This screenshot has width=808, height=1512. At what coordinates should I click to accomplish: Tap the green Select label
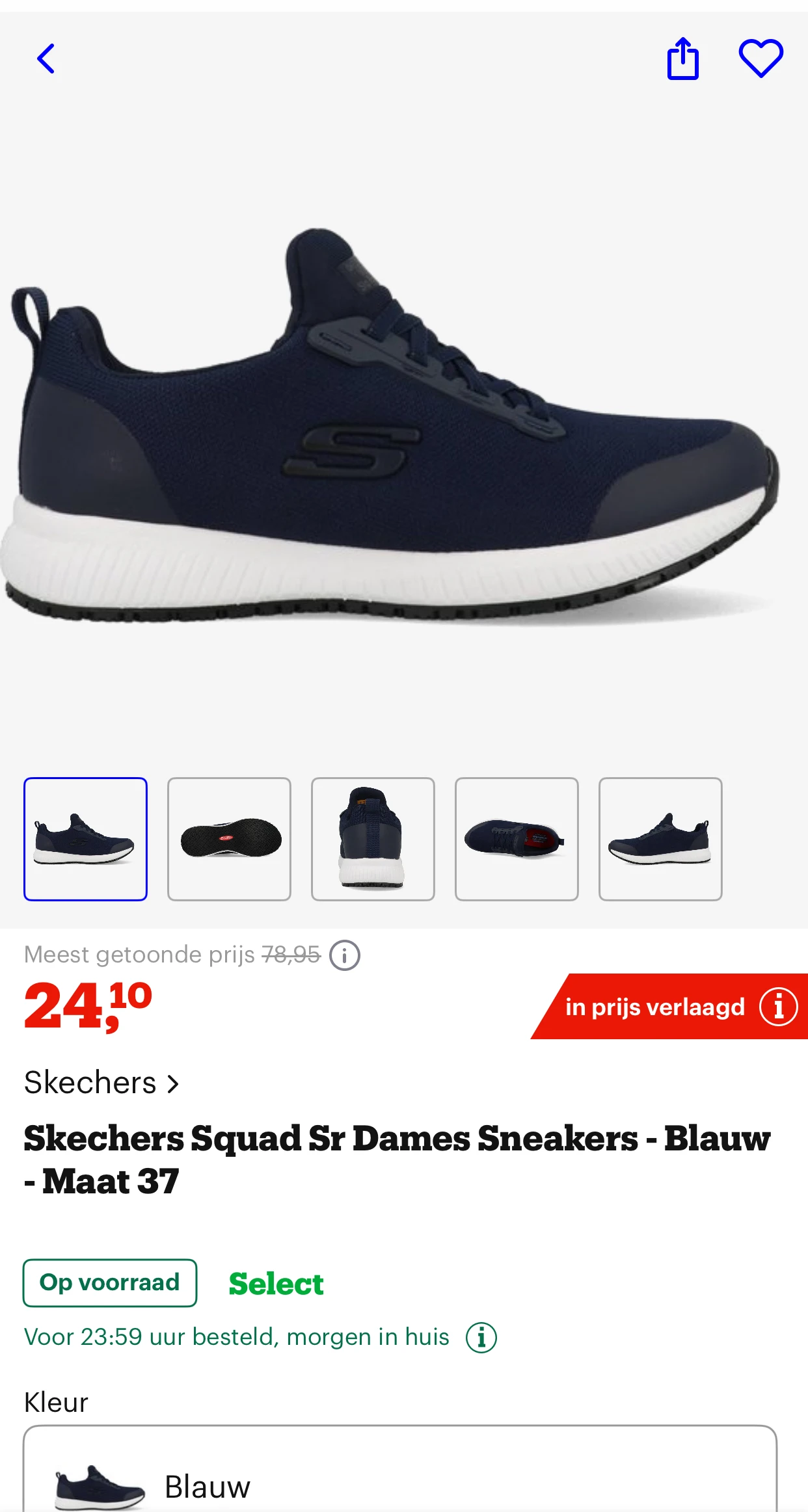click(276, 1284)
